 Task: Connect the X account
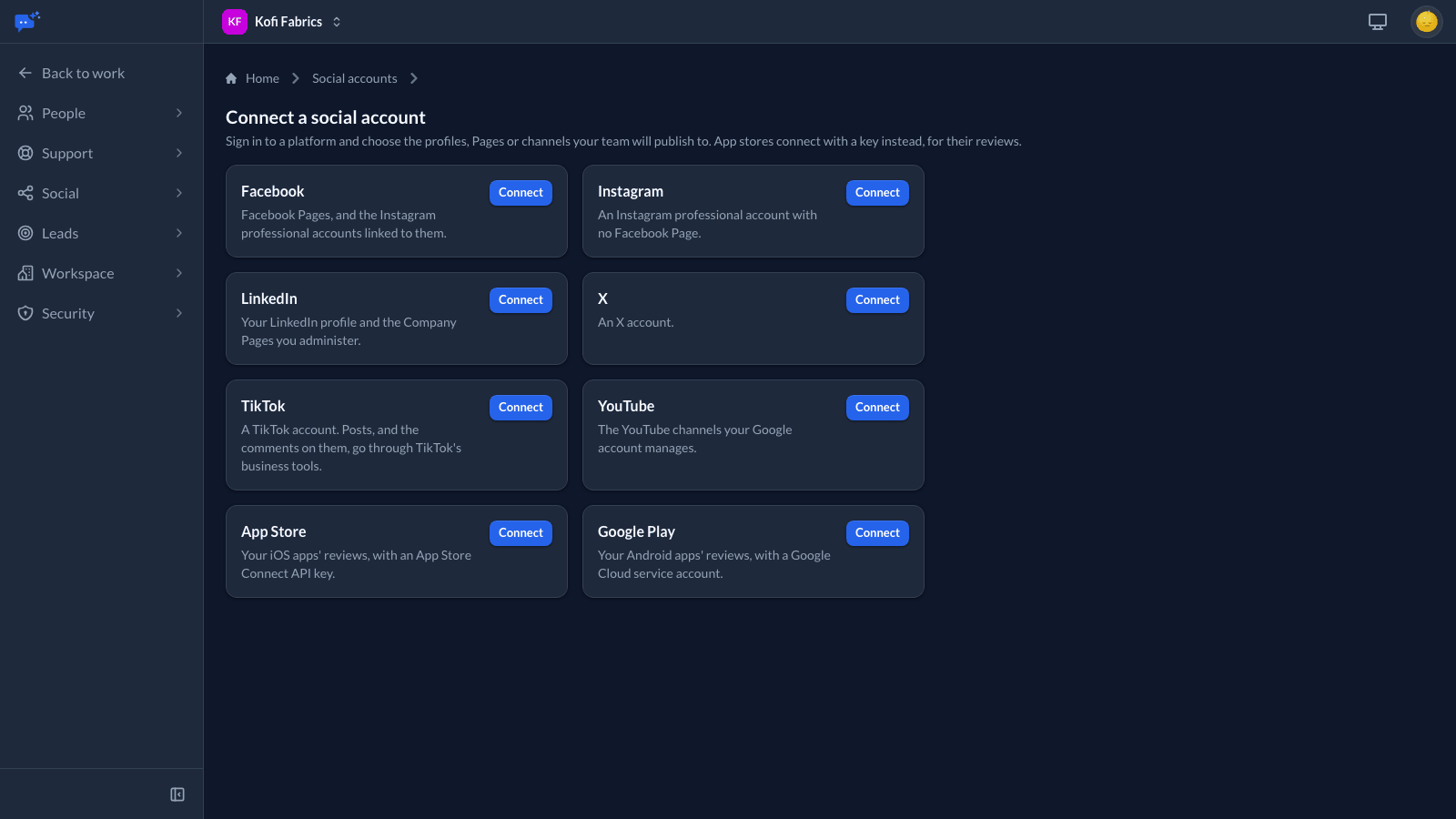point(877,300)
